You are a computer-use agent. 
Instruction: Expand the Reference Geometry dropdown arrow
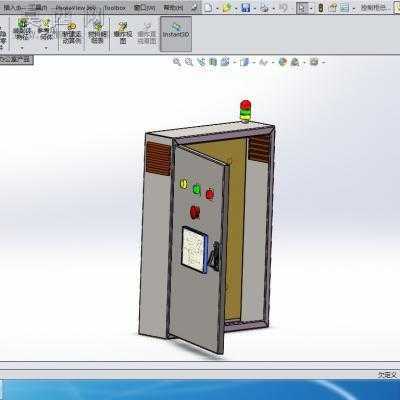[x=46, y=48]
